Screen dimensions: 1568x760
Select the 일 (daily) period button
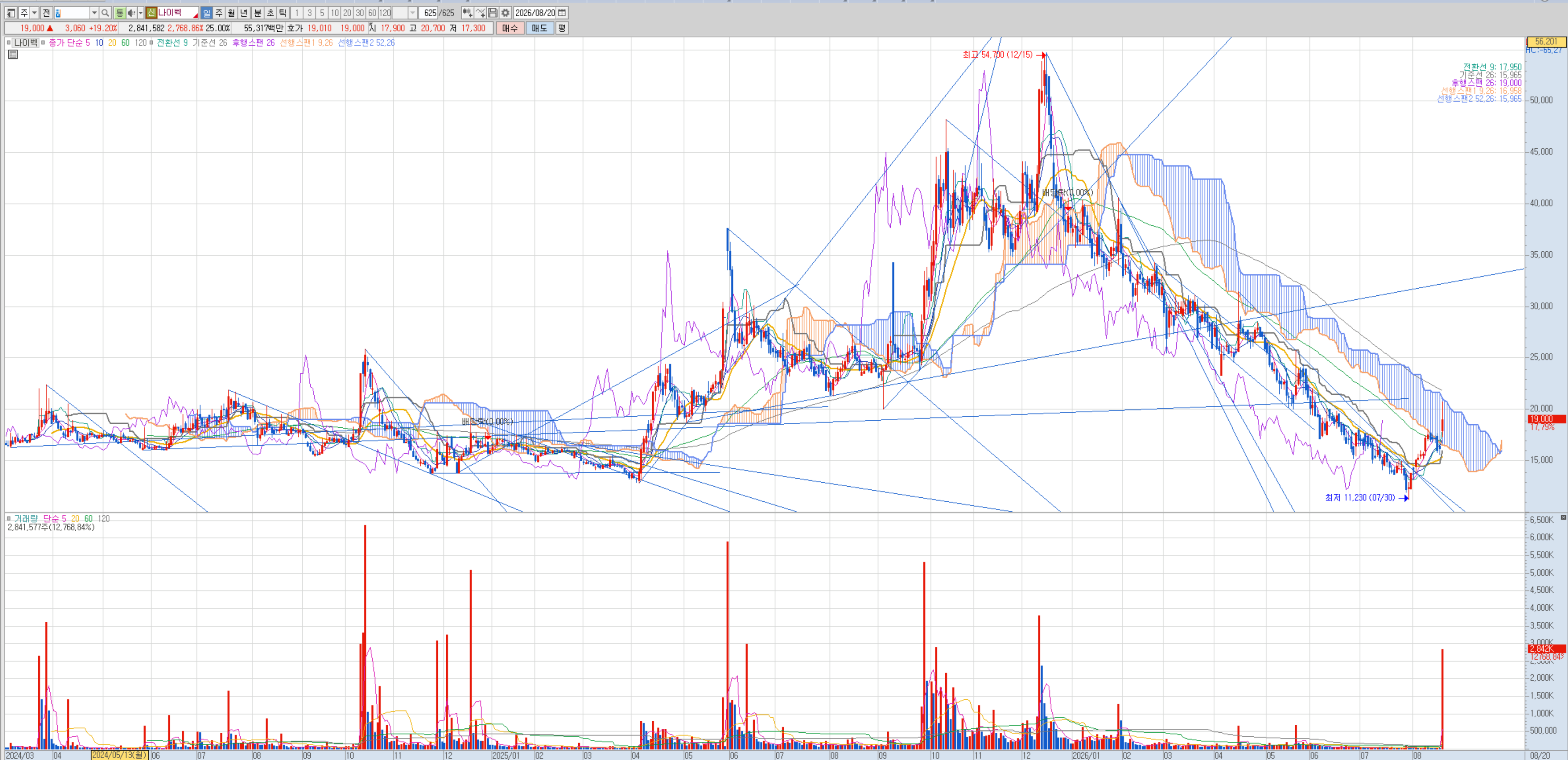pyautogui.click(x=206, y=13)
